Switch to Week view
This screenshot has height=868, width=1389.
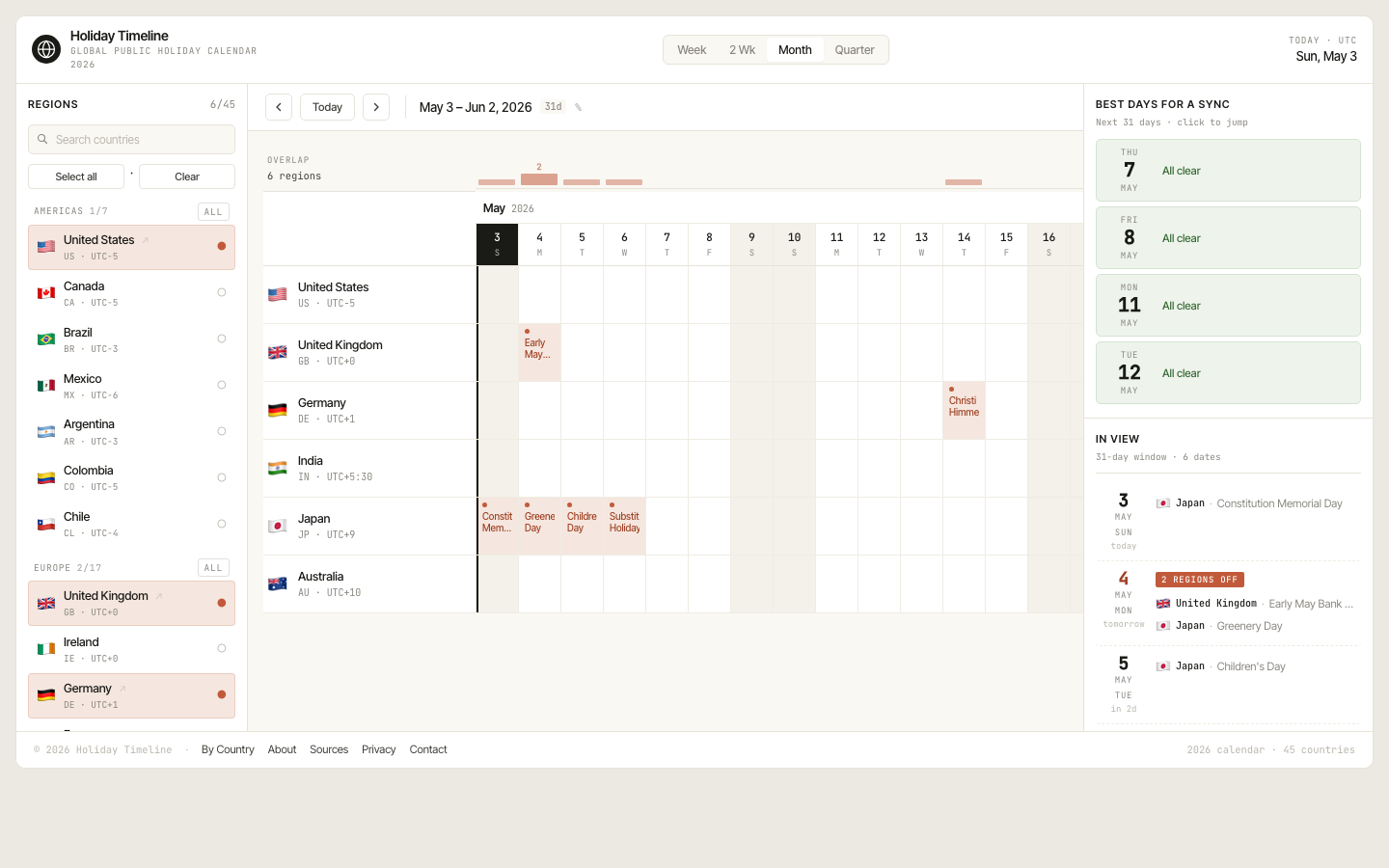tap(692, 50)
